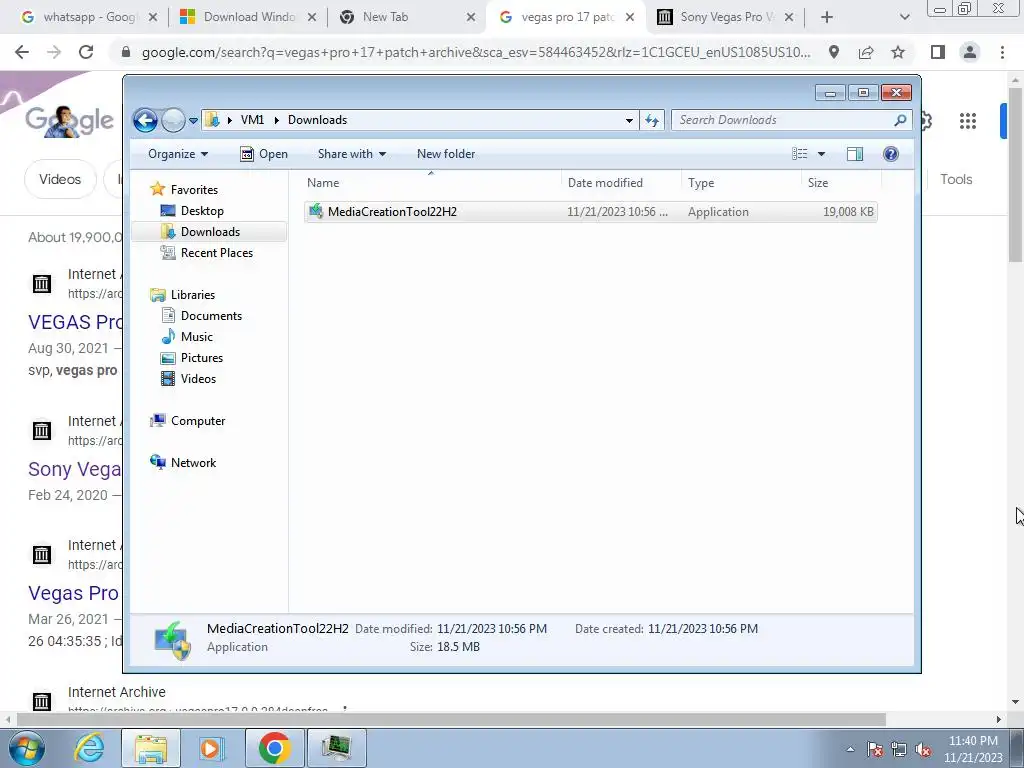Open Chrome's tab search chevron
The image size is (1024, 768).
tap(904, 18)
